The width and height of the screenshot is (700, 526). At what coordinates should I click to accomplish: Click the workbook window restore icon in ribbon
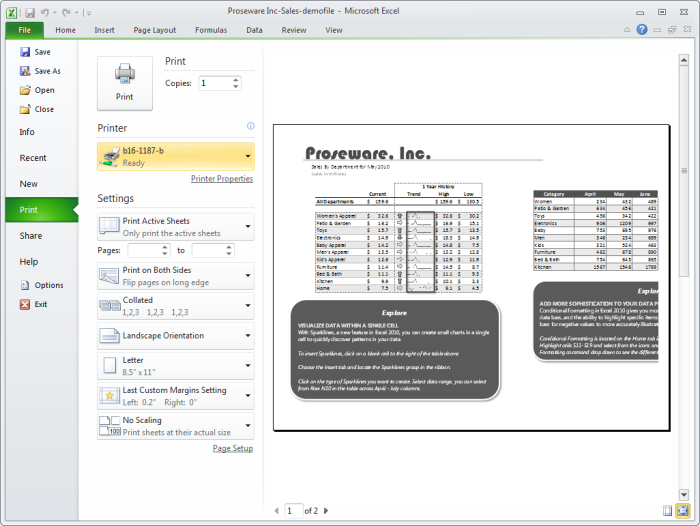pos(671,30)
